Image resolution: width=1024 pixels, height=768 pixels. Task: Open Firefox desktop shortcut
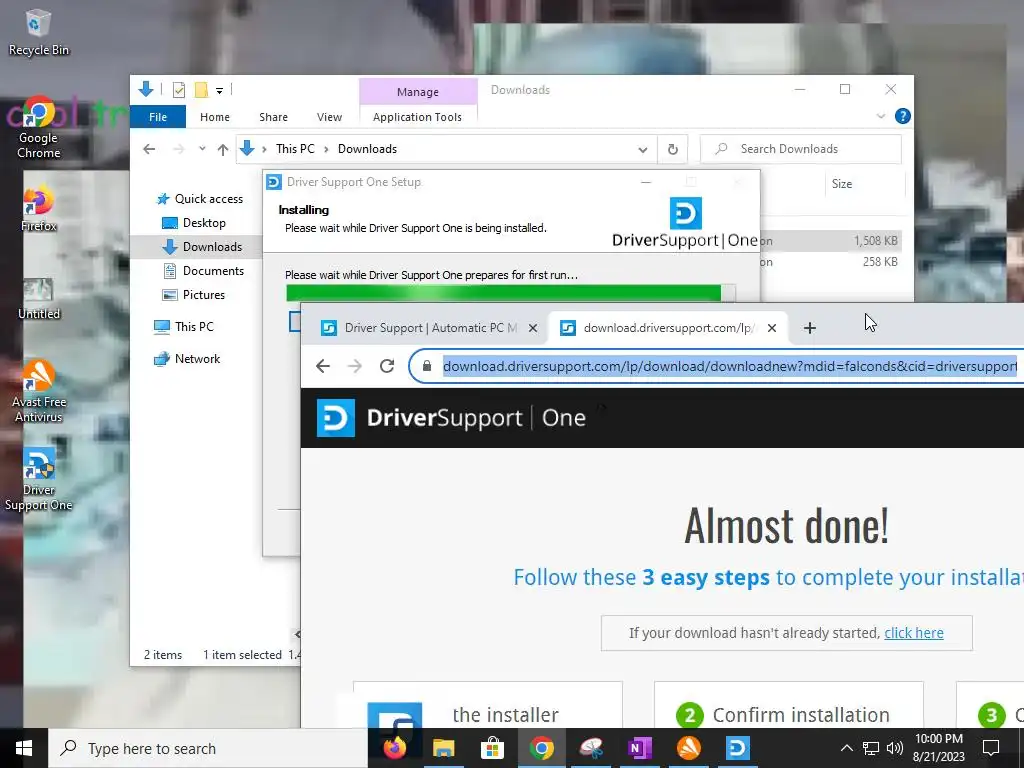click(x=38, y=209)
